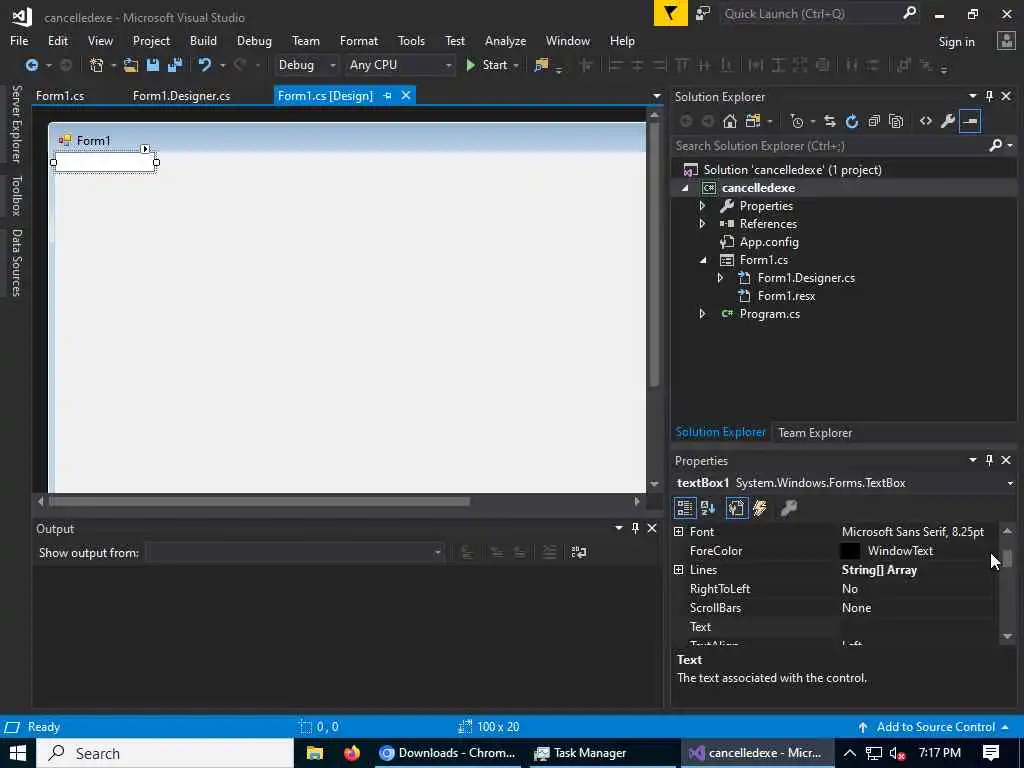Click the Pending Changes Filter clock icon
This screenshot has width=1024, height=768.
pos(796,121)
